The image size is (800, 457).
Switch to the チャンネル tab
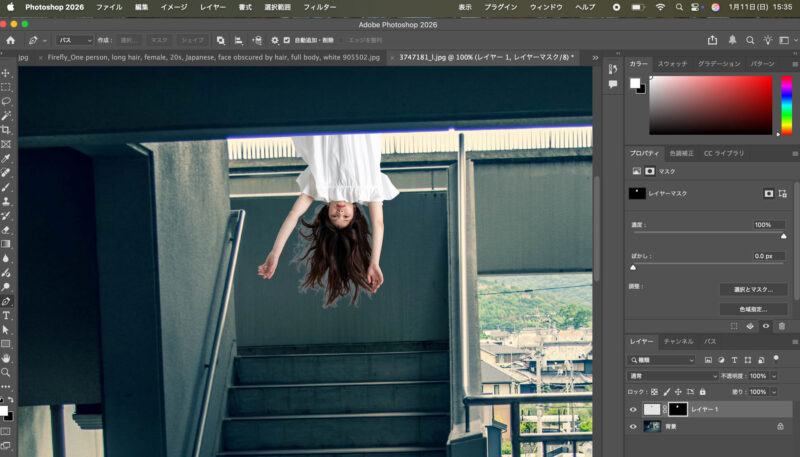(x=679, y=341)
